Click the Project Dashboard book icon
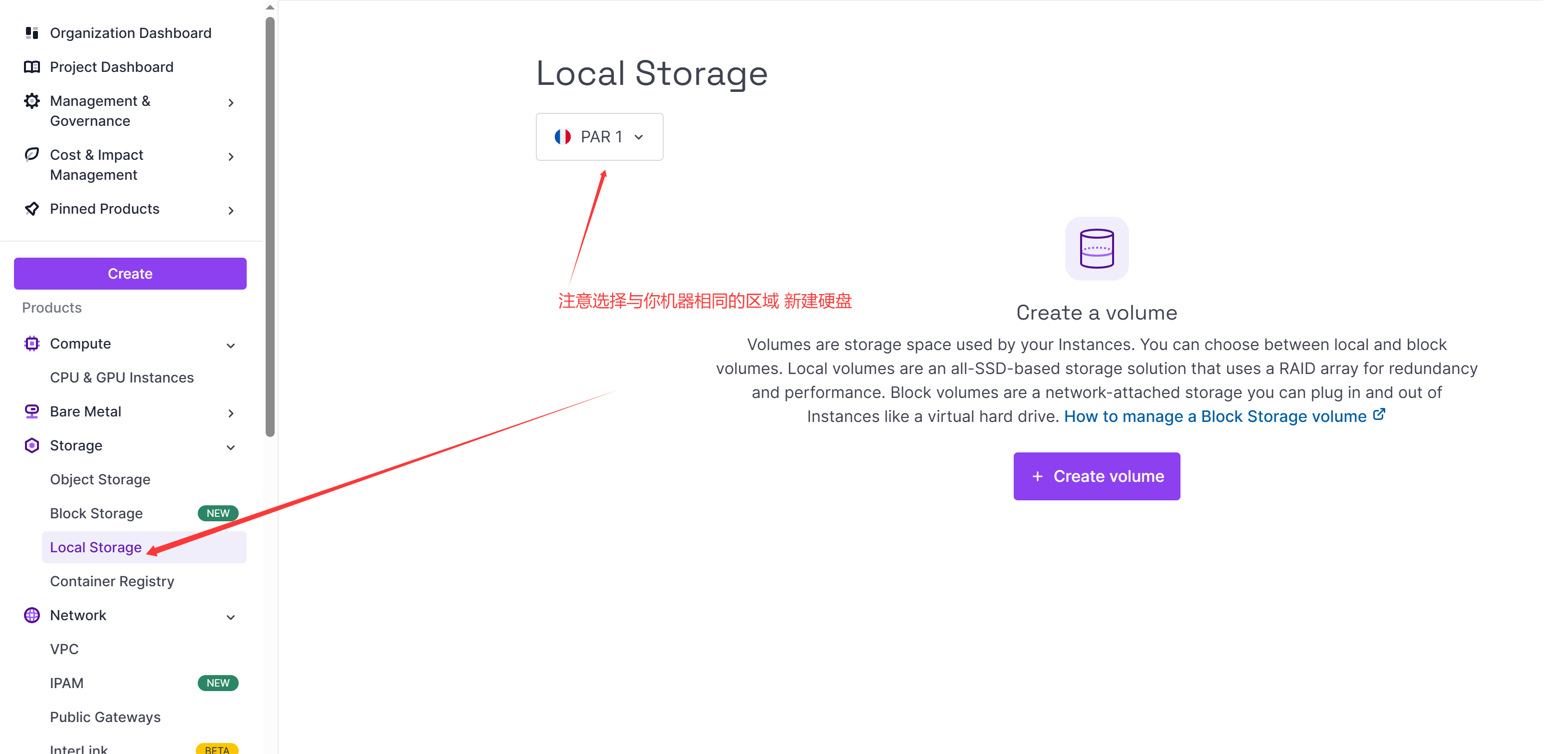The height and width of the screenshot is (754, 1568). pos(31,67)
